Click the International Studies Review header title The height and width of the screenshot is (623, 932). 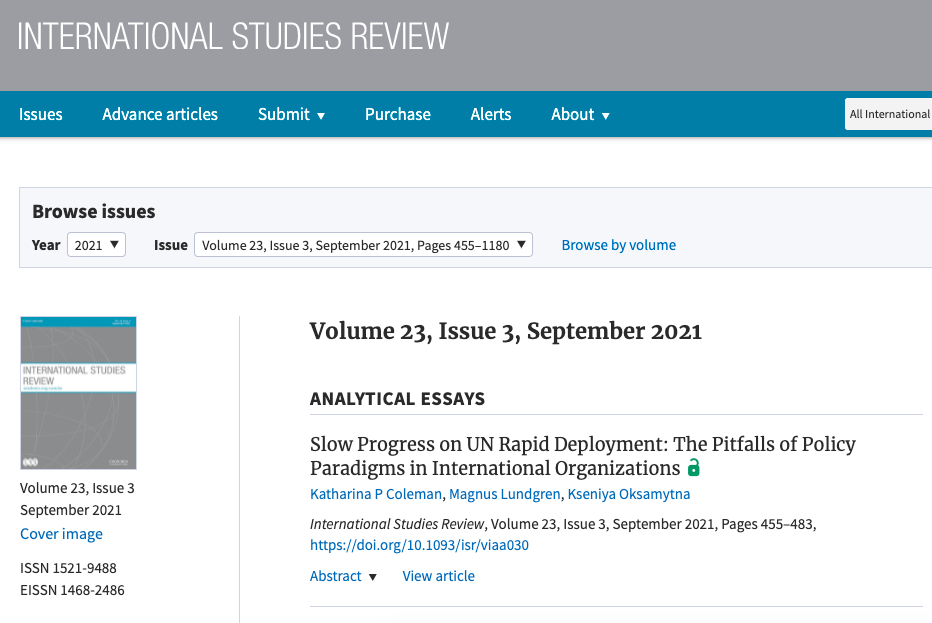(x=233, y=36)
